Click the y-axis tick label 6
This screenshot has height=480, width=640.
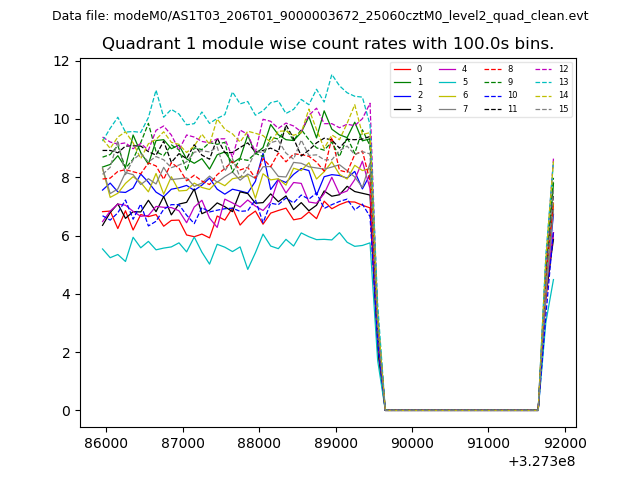pos(66,236)
